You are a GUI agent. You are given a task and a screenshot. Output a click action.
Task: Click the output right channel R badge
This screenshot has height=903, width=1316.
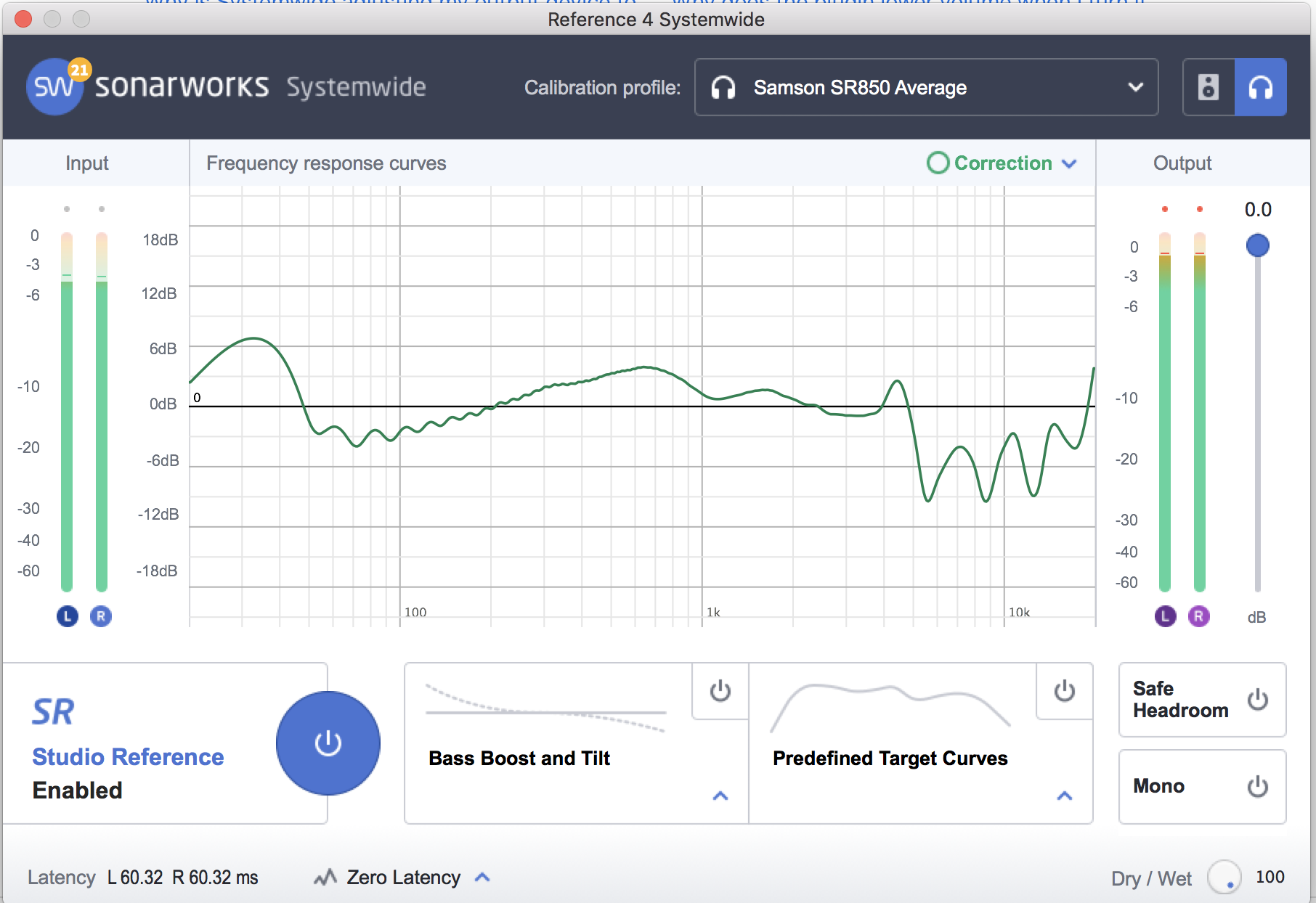pyautogui.click(x=1199, y=616)
